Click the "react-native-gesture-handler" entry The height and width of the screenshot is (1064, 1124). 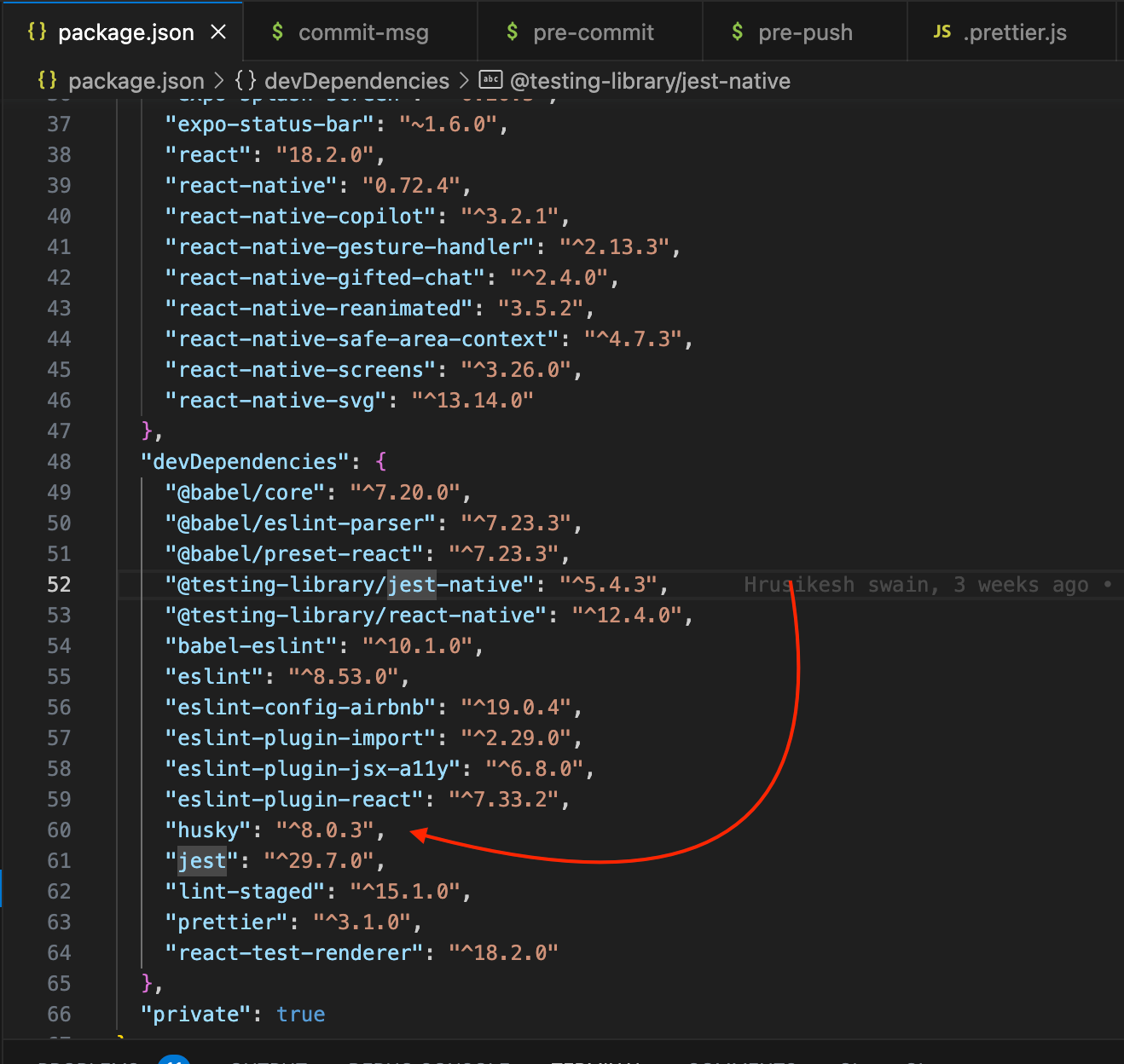point(422,247)
